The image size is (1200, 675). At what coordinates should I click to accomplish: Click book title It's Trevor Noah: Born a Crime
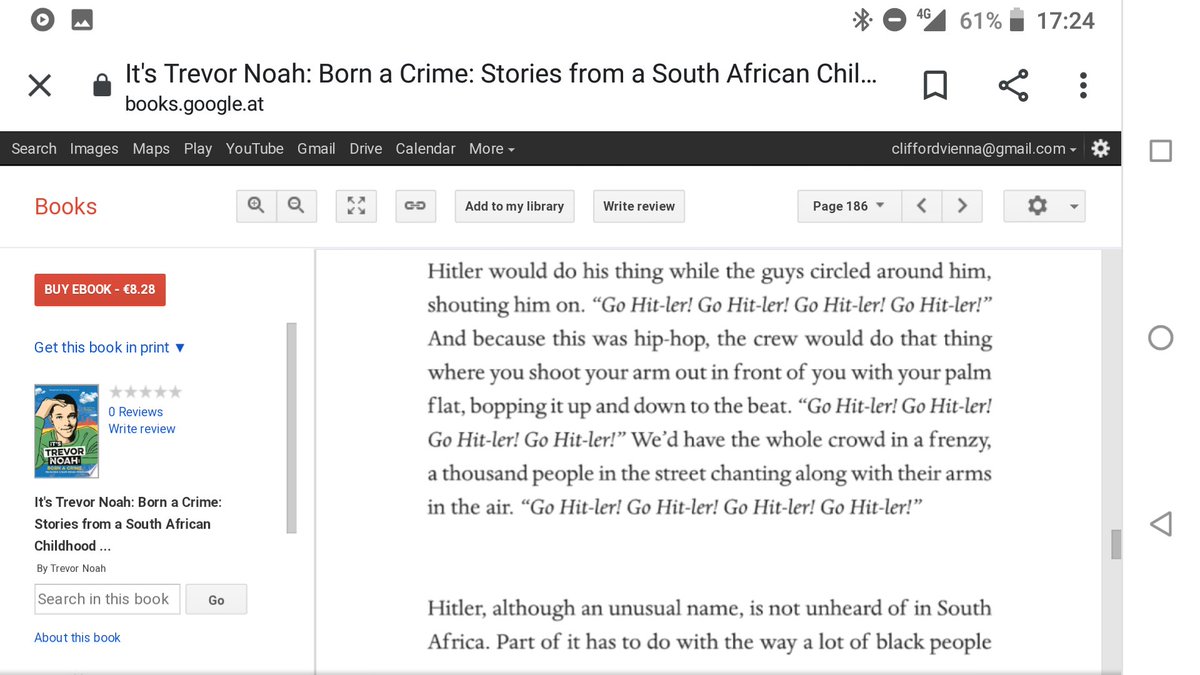coord(128,524)
